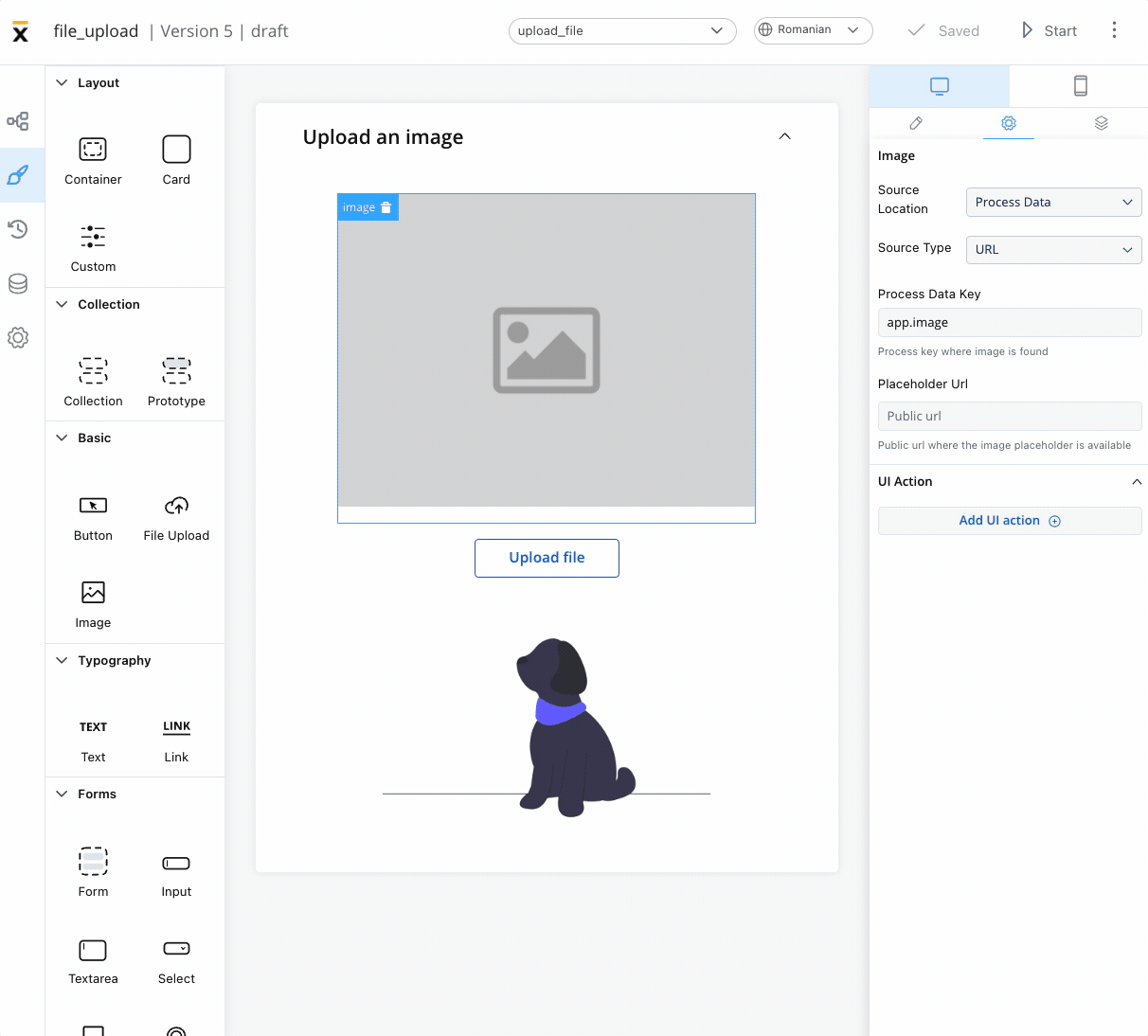The width and height of the screenshot is (1148, 1036).
Task: Click Add UI action button
Action: pos(1010,521)
